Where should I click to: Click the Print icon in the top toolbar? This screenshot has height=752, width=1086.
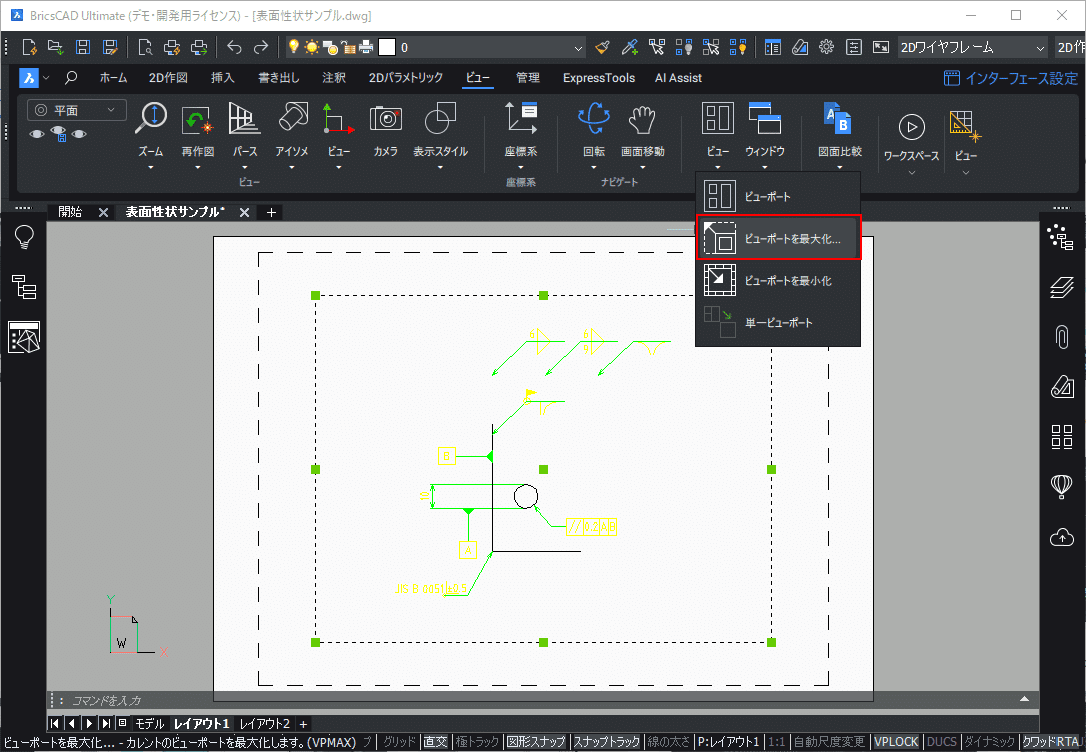coord(172,47)
